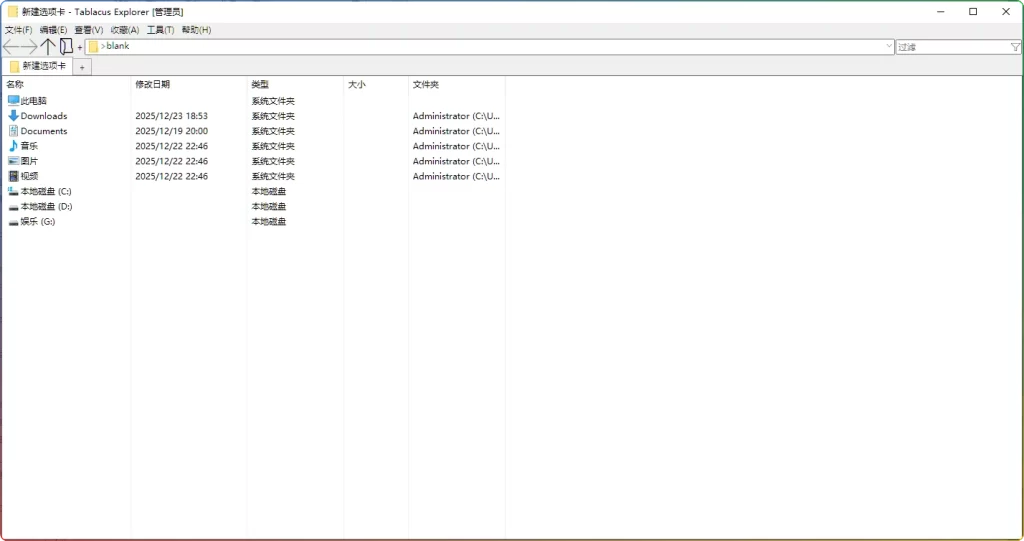Screen dimensions: 1024x541
Task: Select the Downloads folder name
Action: tap(44, 116)
